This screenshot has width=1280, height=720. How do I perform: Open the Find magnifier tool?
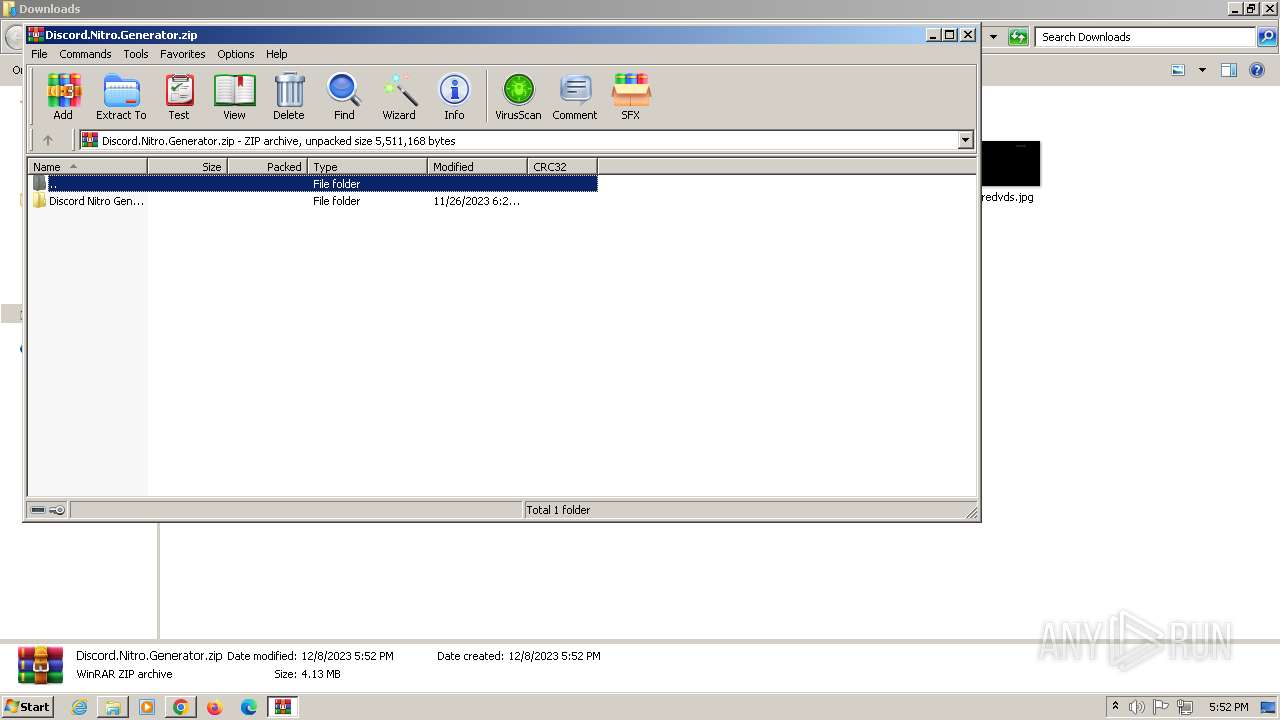tap(344, 97)
